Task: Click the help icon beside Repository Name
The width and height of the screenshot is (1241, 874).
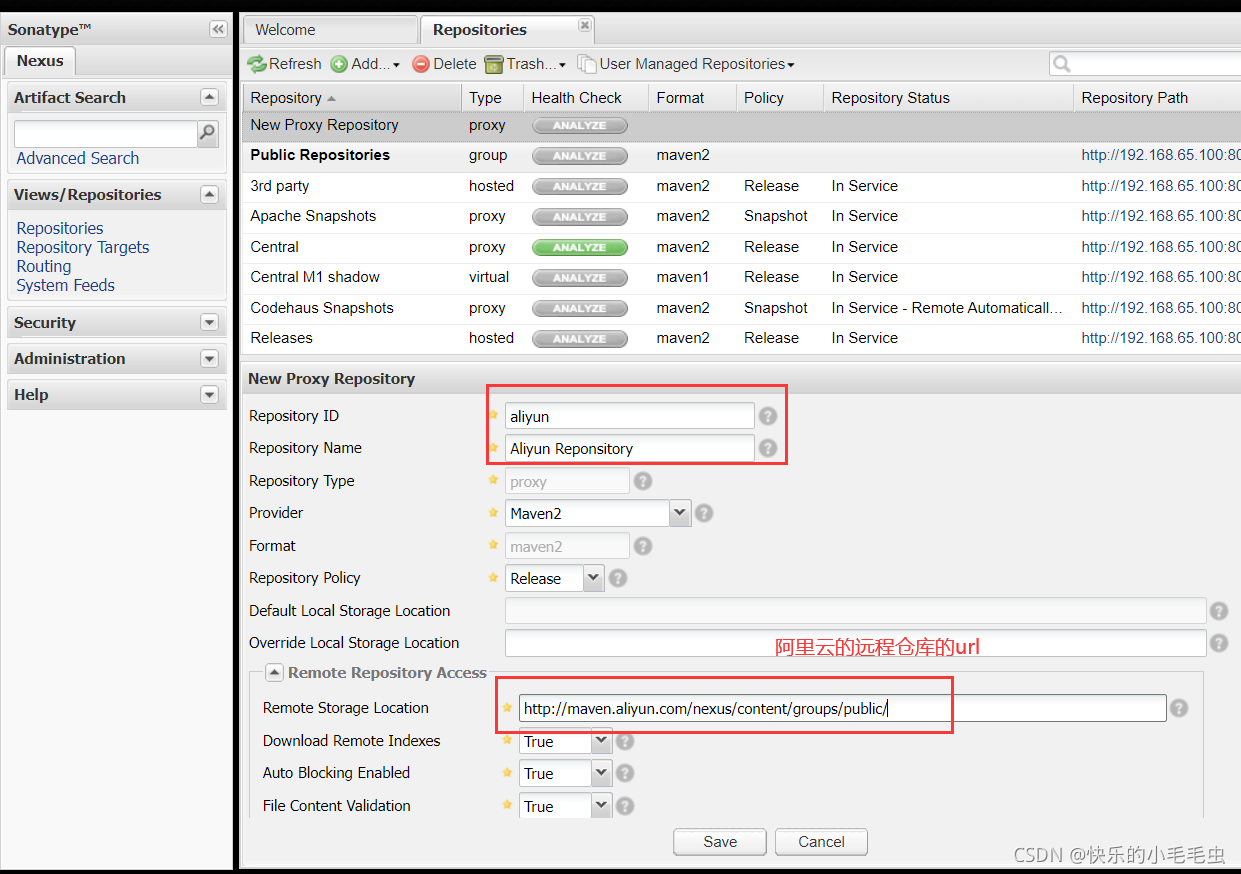Action: tap(767, 448)
